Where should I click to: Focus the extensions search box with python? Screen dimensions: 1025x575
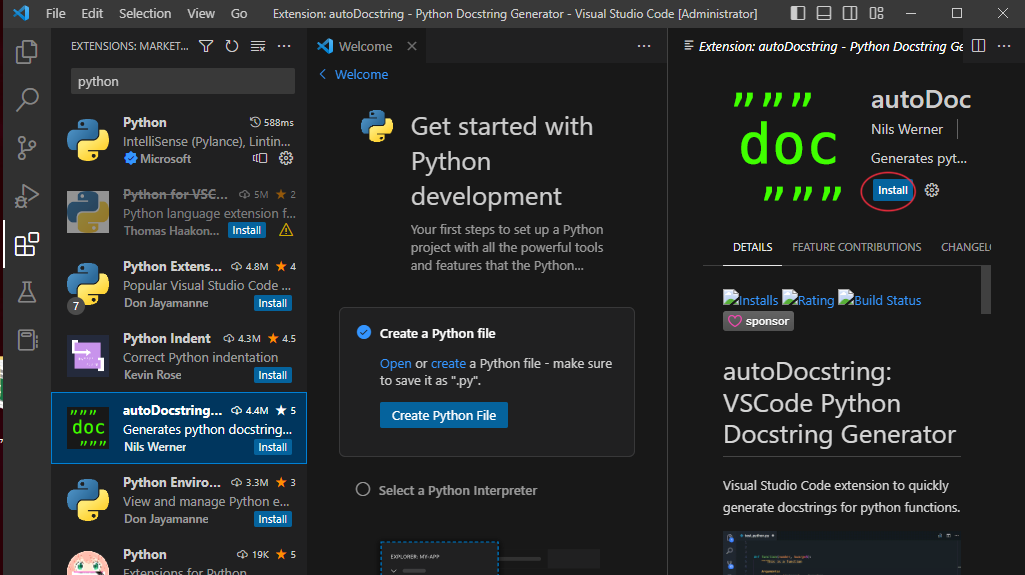(x=183, y=82)
